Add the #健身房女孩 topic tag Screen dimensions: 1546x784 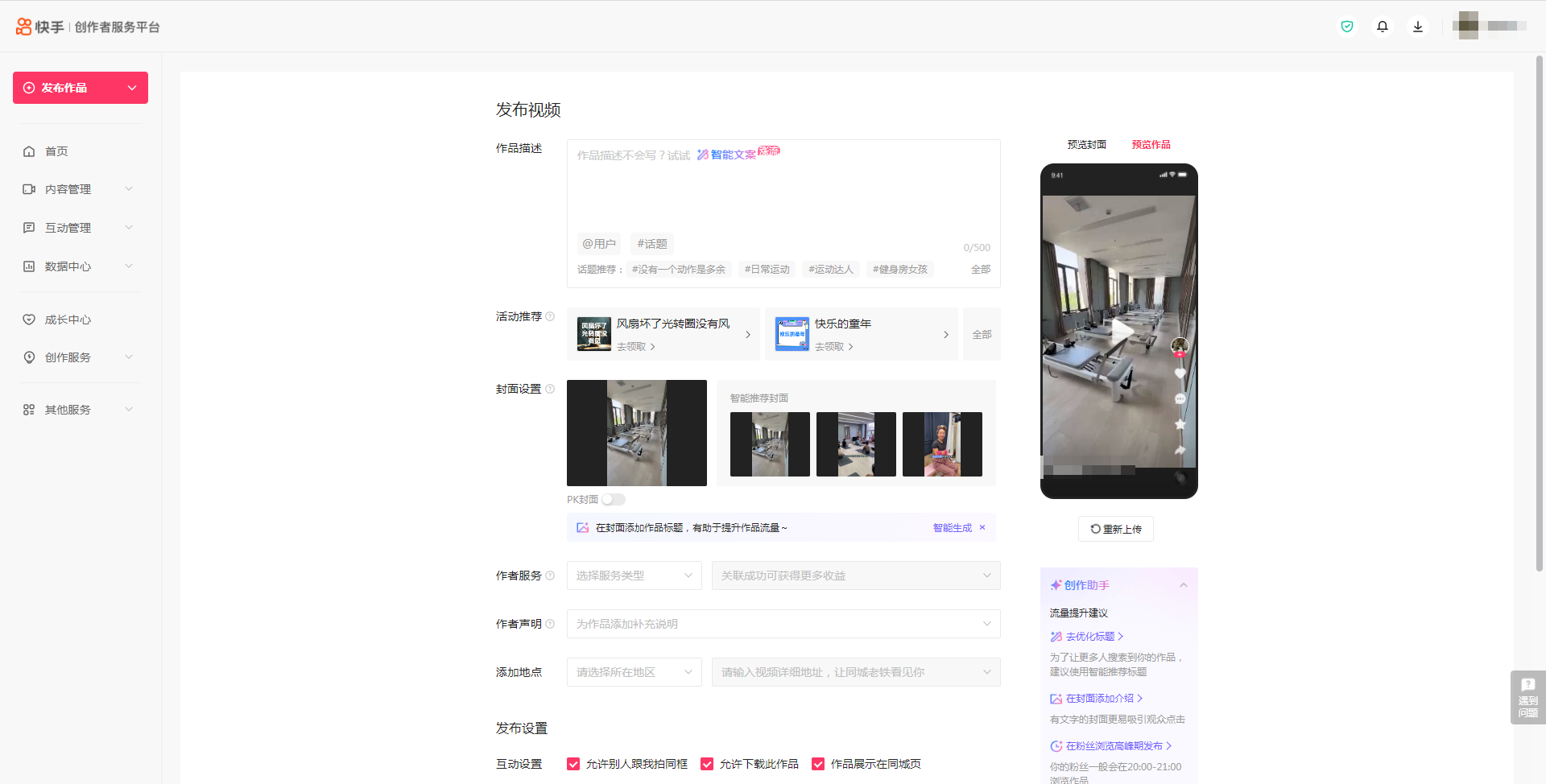[x=900, y=270]
